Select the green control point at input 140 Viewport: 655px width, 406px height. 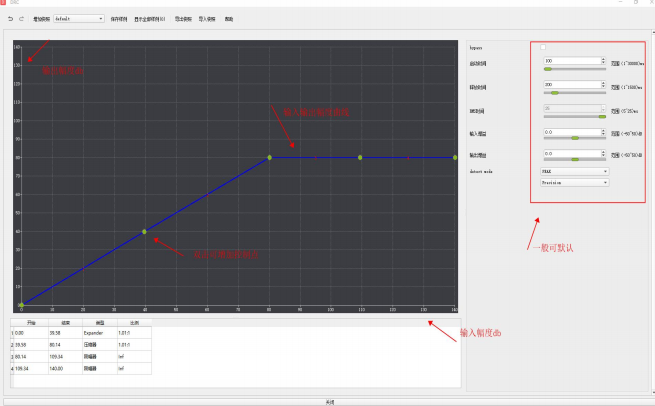[x=455, y=157]
